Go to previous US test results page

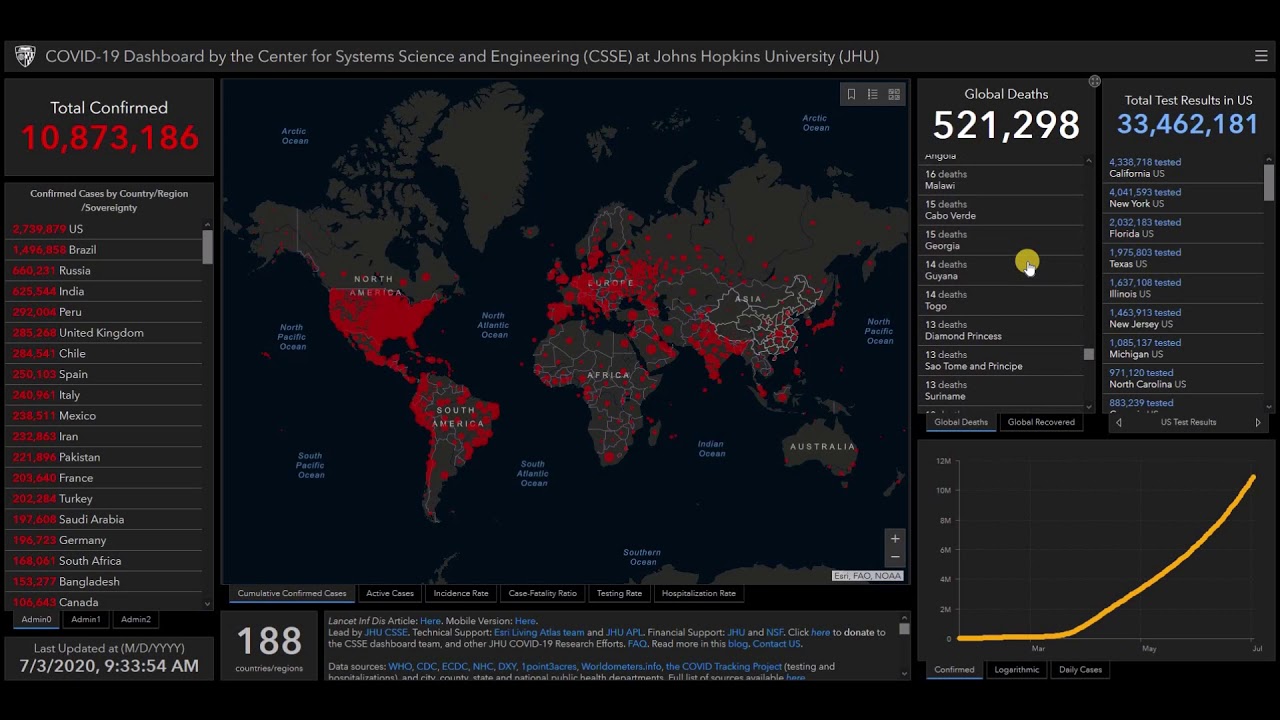pyautogui.click(x=1118, y=422)
